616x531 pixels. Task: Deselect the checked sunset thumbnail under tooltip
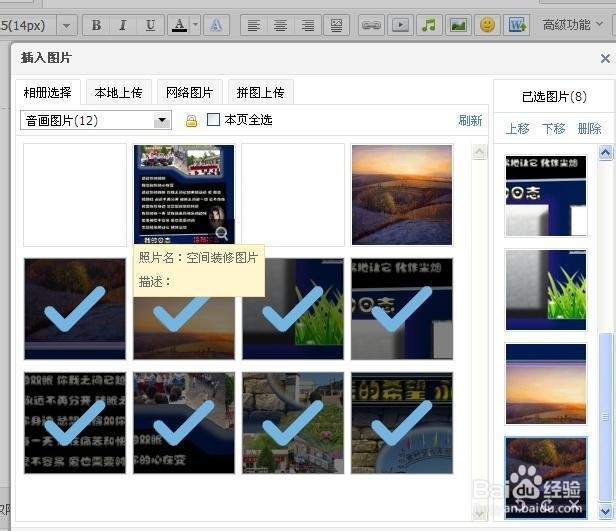pyautogui.click(x=183, y=328)
